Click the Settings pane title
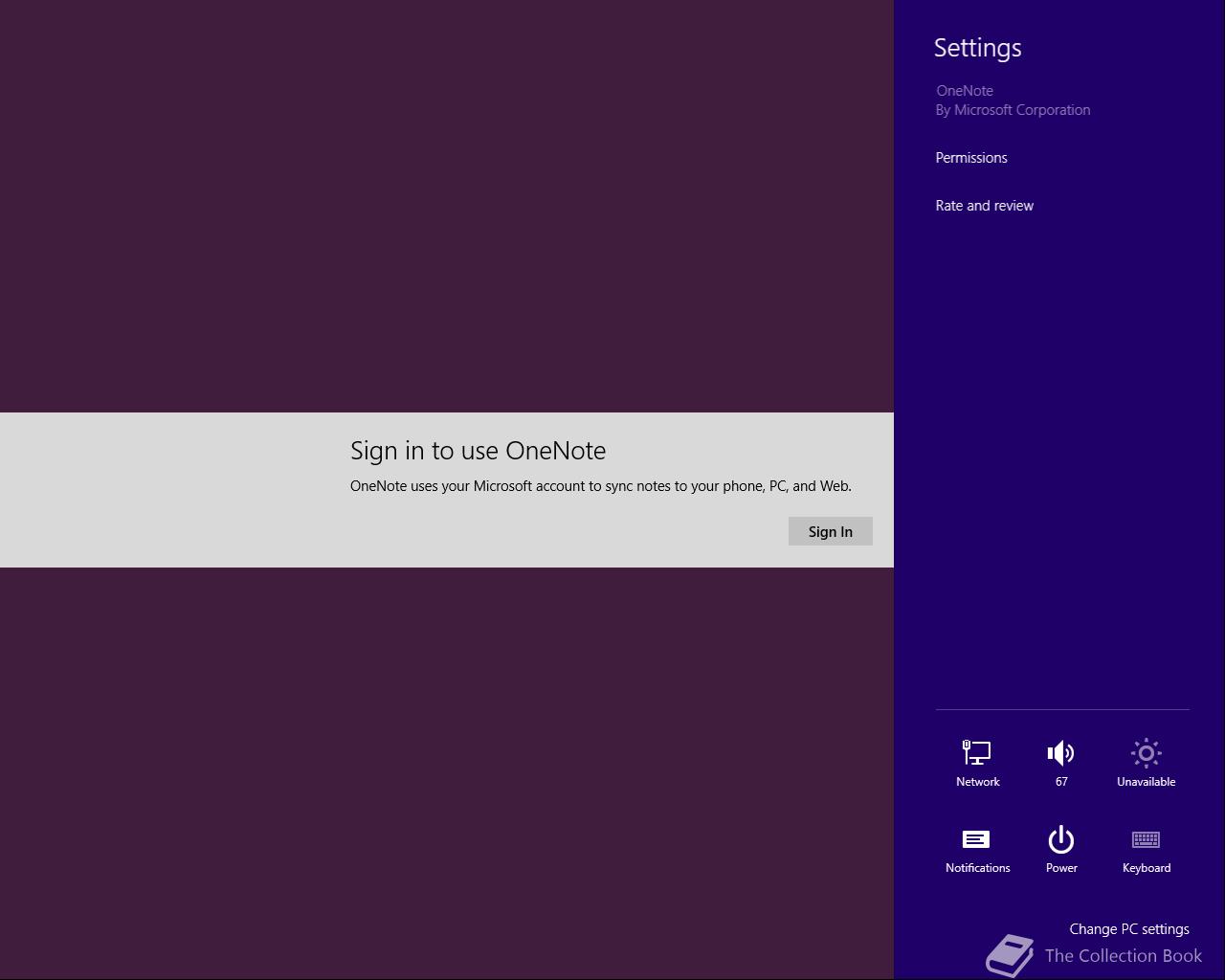The image size is (1225, 980). (977, 48)
